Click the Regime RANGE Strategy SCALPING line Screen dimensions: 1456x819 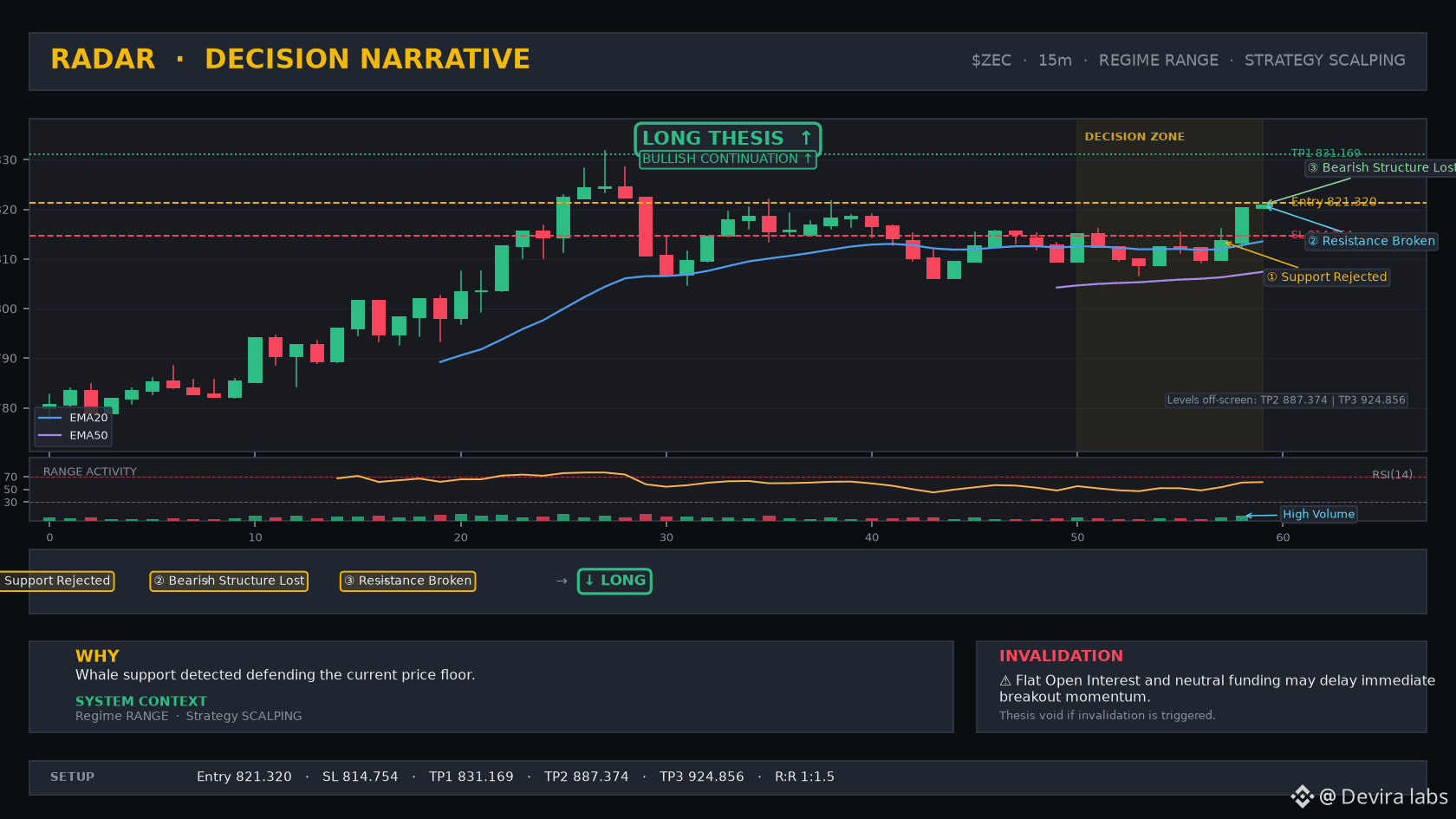coord(189,716)
